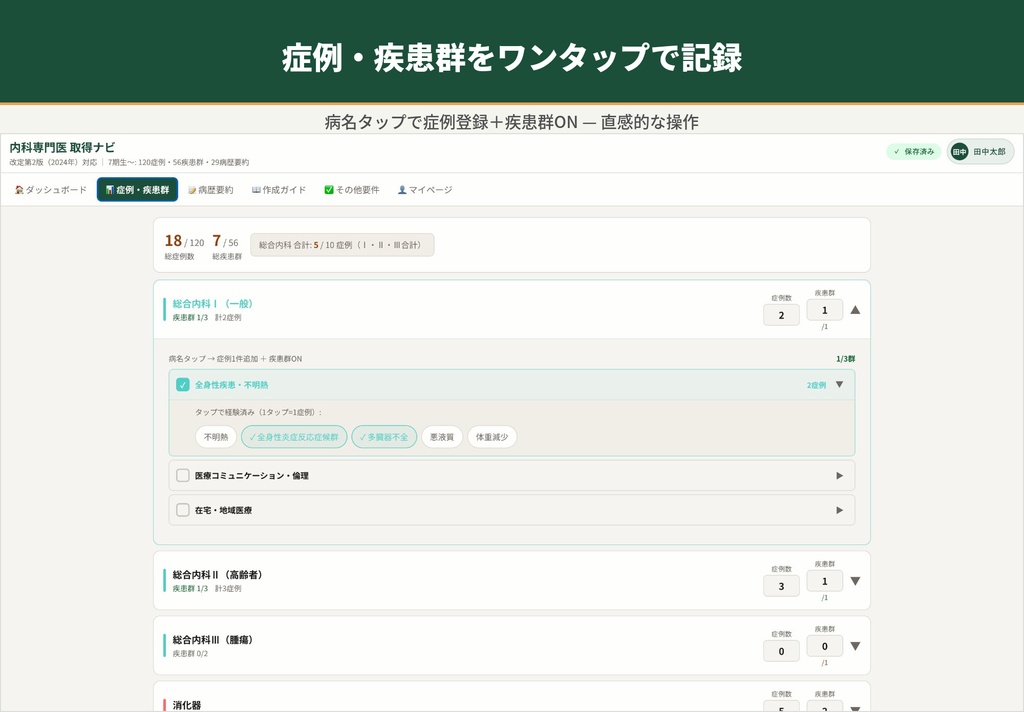The width and height of the screenshot is (1024, 712).
Task: Expand the 医療コミュニケーション・倫理 row arrow
Action: 840,475
